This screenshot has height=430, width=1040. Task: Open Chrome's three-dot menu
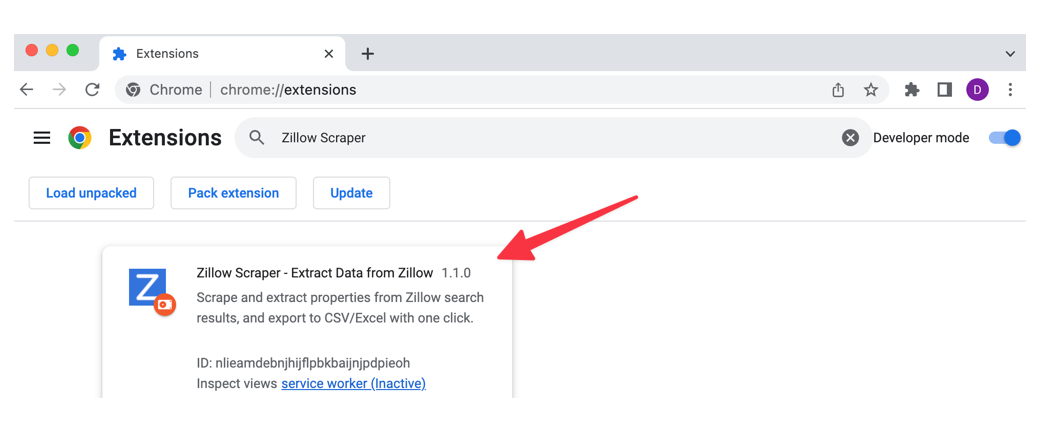click(x=1010, y=90)
